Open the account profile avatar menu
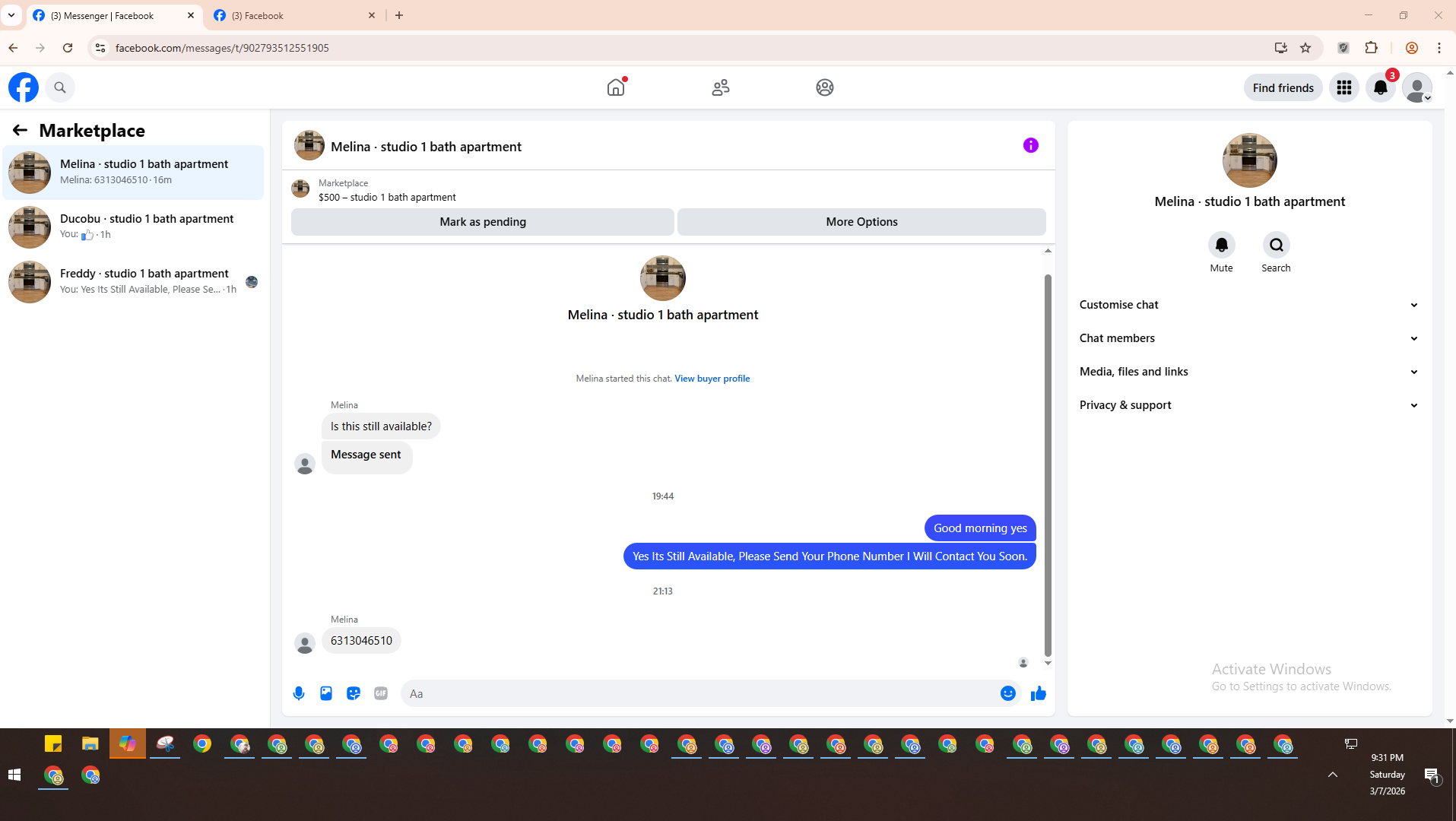This screenshot has height=821, width=1456. click(x=1417, y=87)
